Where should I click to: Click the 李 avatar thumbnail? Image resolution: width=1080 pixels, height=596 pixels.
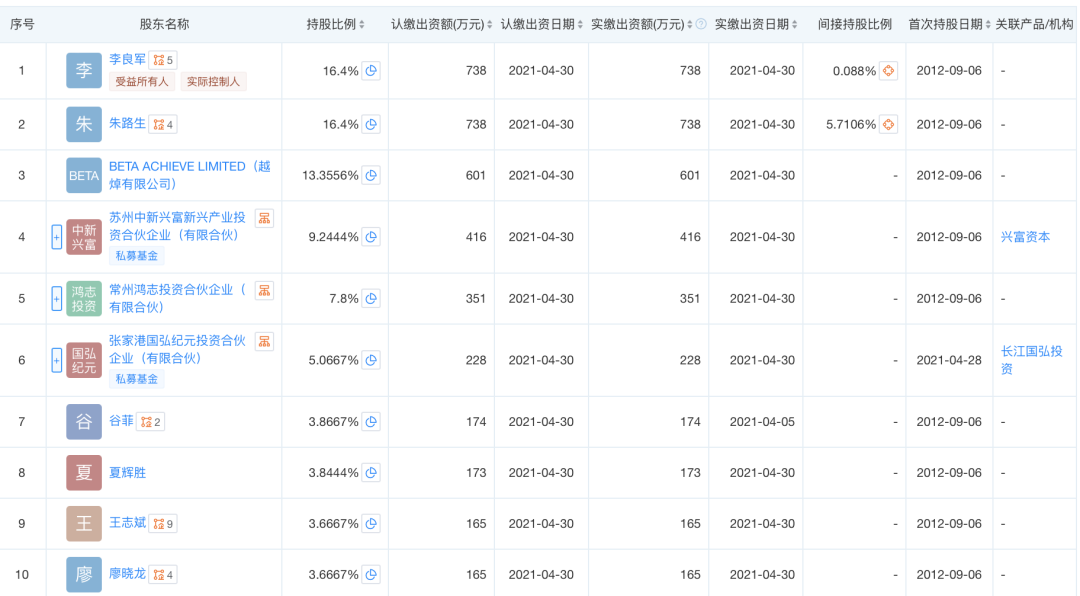[x=84, y=70]
